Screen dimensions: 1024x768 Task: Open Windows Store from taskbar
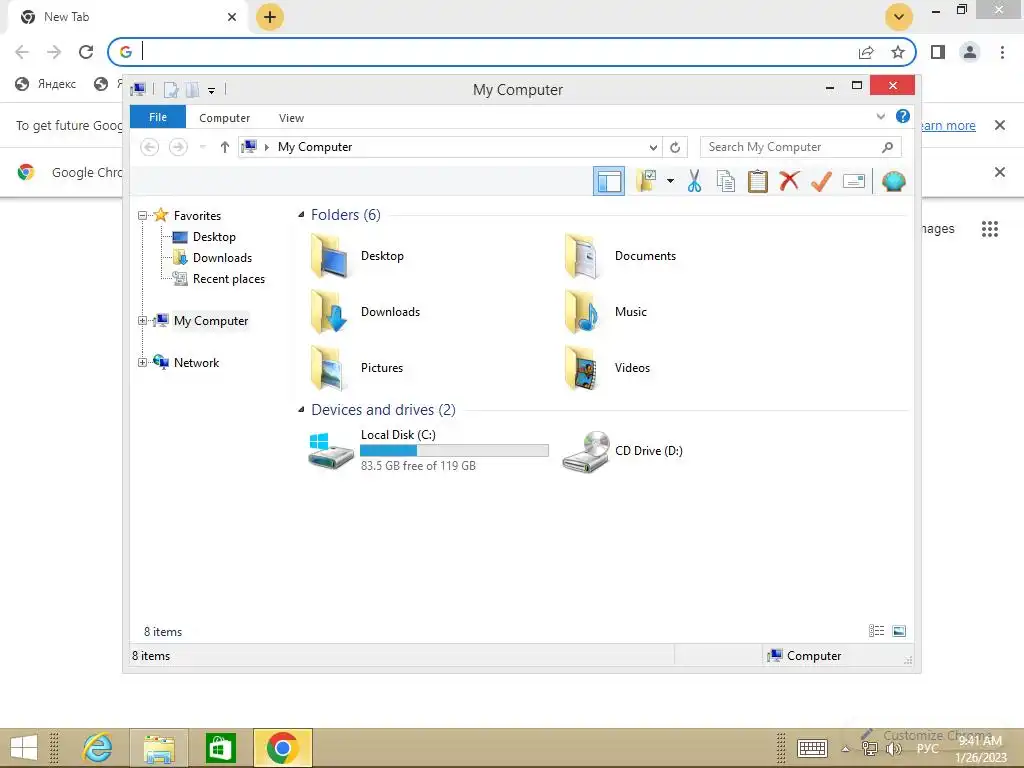(x=220, y=748)
